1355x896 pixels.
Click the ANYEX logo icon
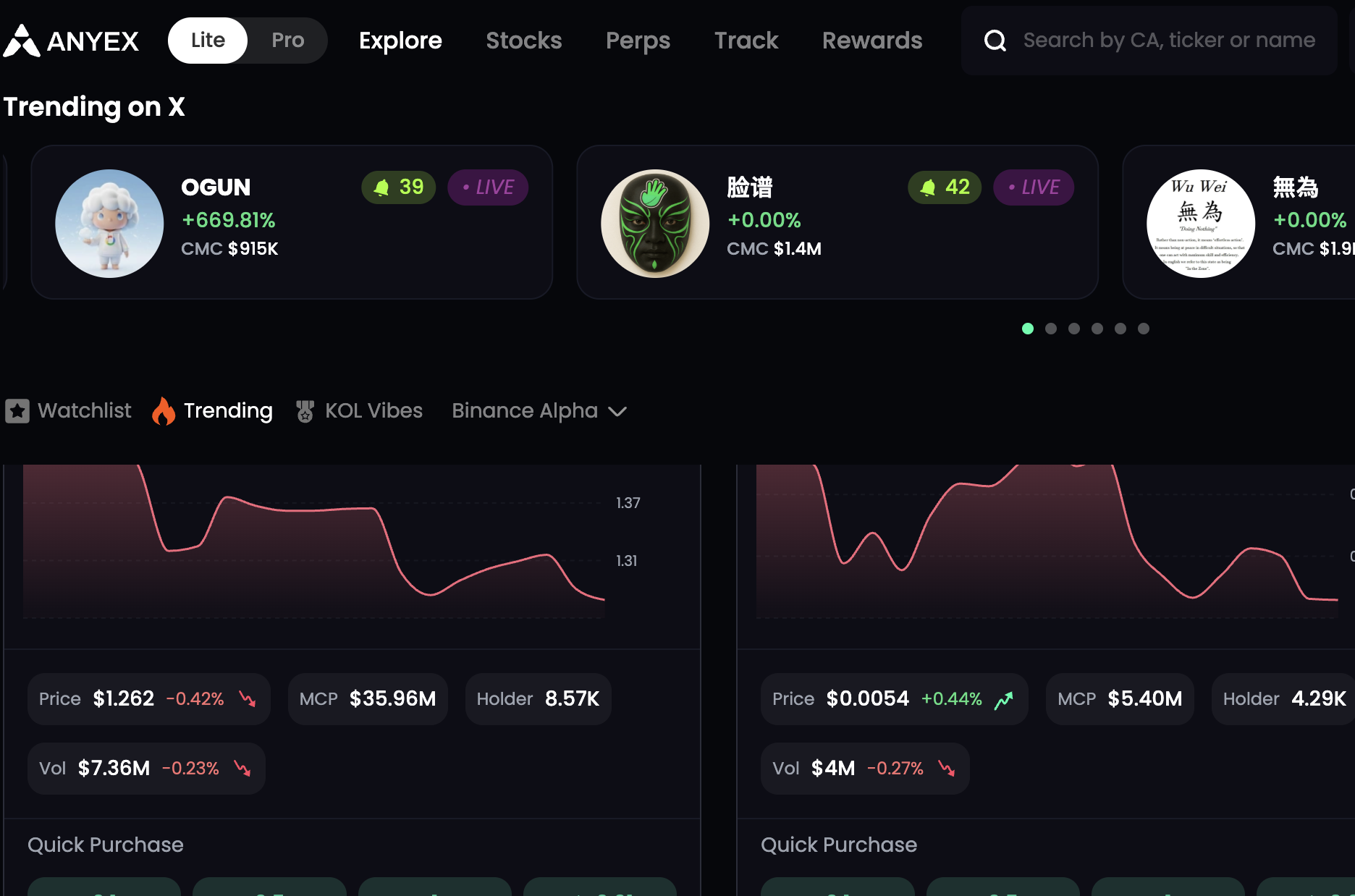[22, 41]
